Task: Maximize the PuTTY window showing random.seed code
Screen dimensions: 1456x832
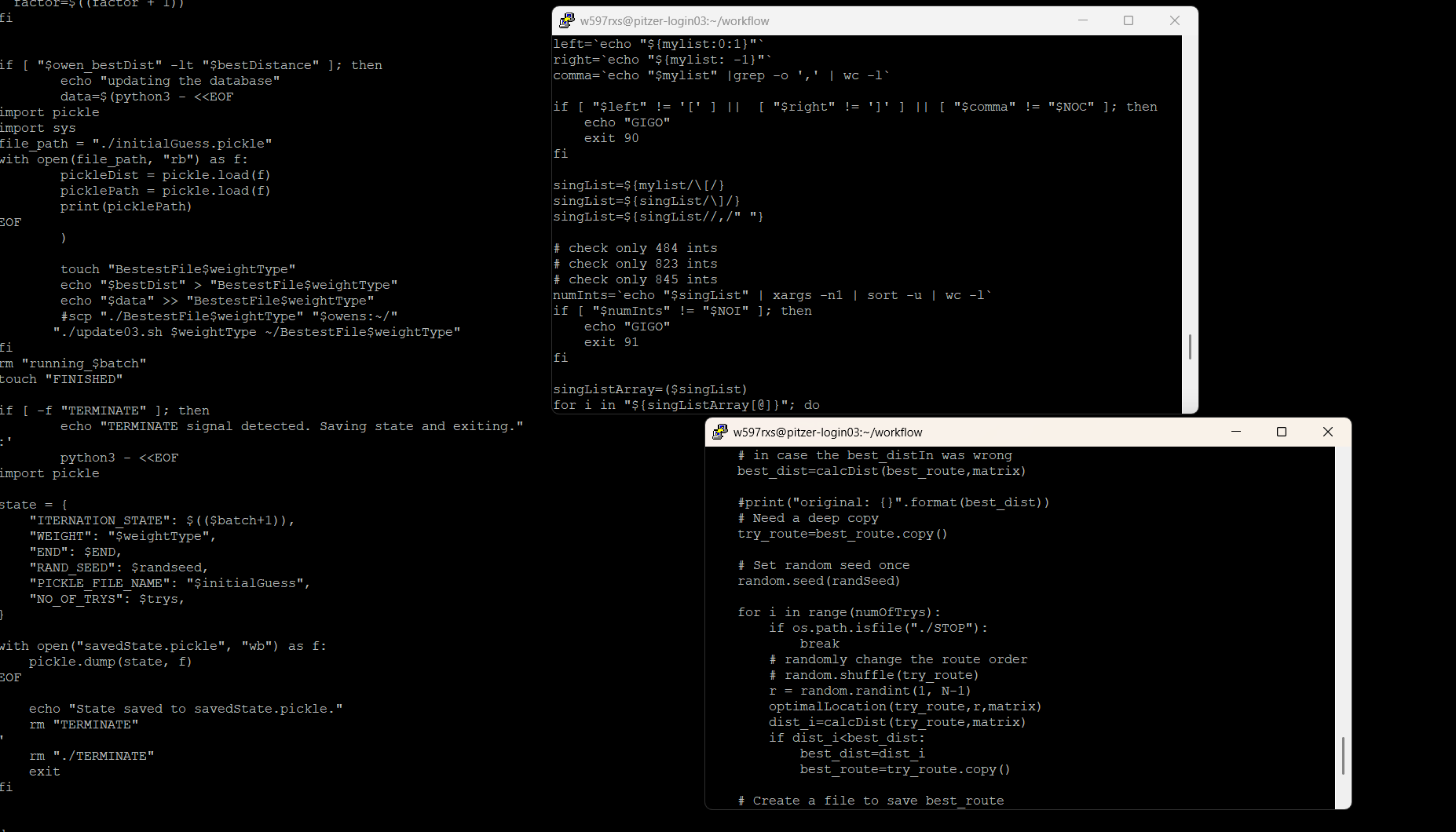Action: click(1282, 432)
